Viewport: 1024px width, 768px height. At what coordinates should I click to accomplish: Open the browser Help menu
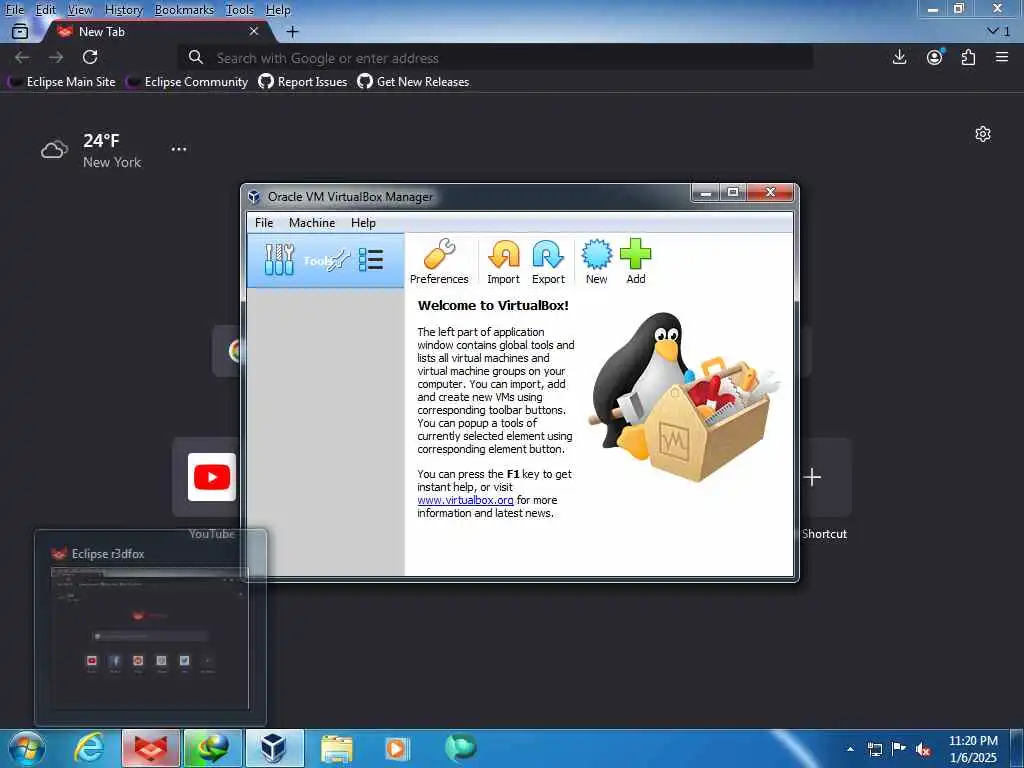coord(278,10)
